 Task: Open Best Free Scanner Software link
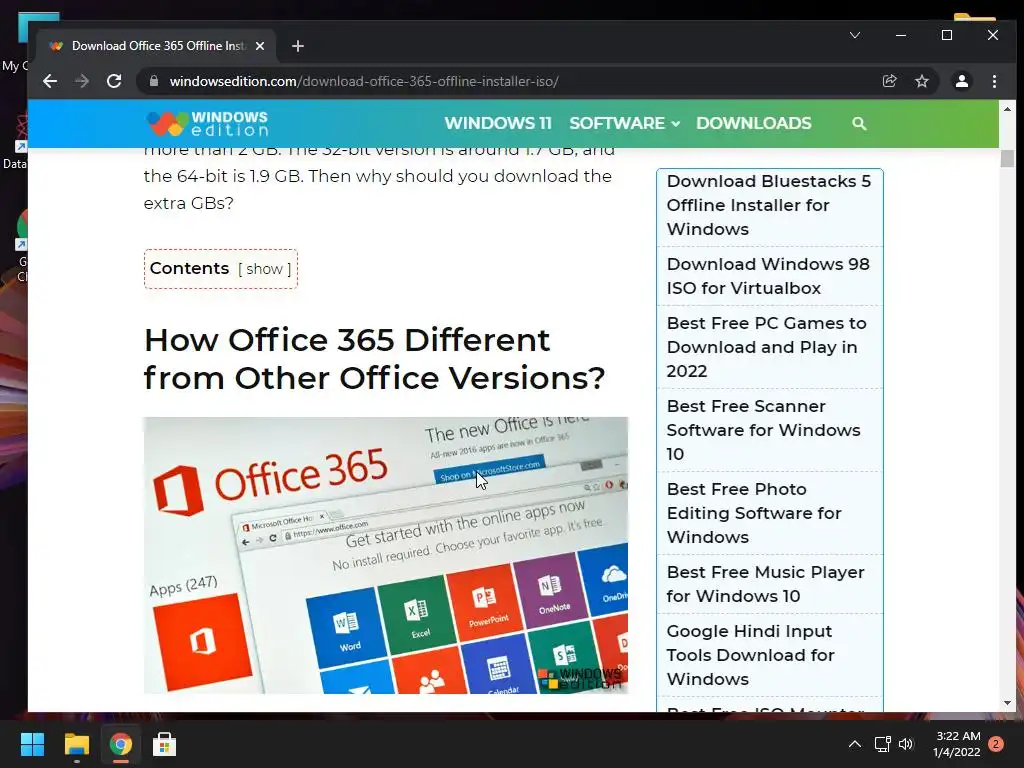(763, 430)
